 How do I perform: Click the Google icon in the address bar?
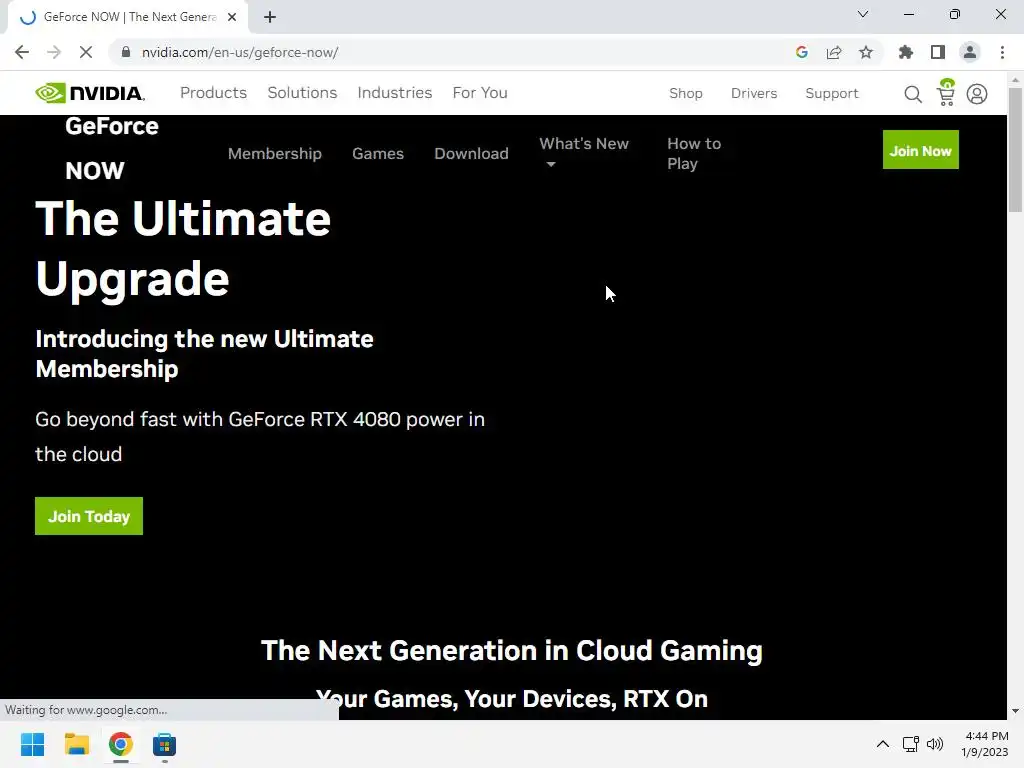(x=802, y=52)
